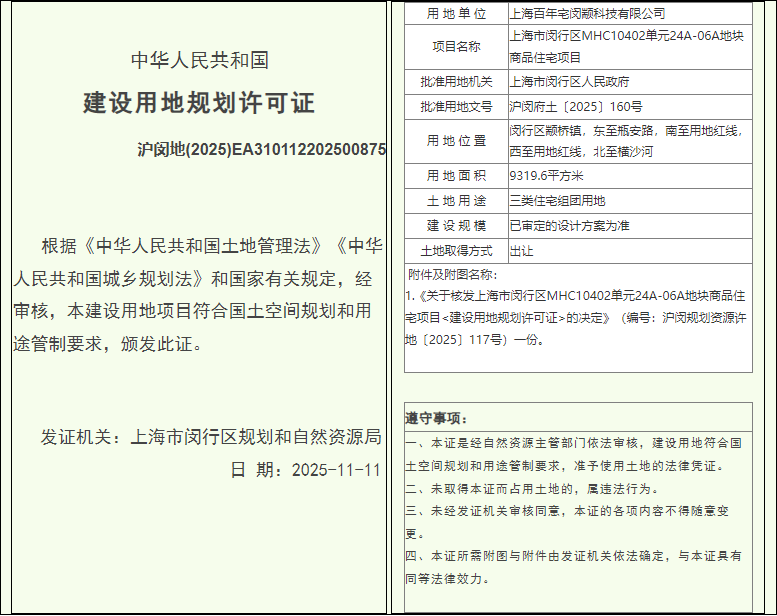The image size is (777, 616).
Task: Select the heading 附件及附图名称：
Action: point(452,275)
